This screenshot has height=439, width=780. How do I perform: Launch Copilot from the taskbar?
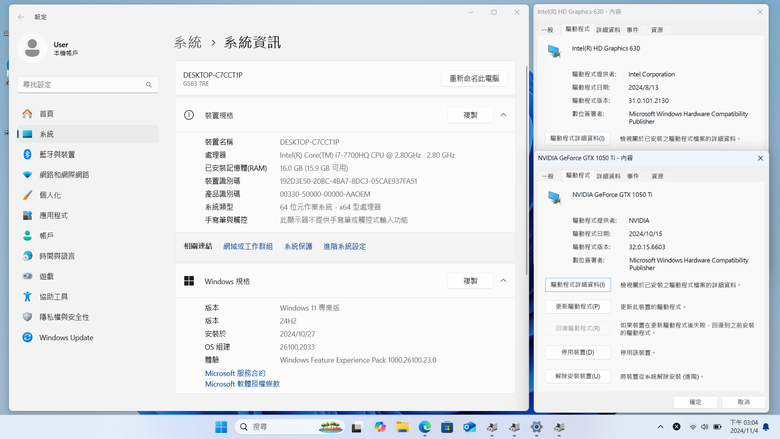(380, 427)
